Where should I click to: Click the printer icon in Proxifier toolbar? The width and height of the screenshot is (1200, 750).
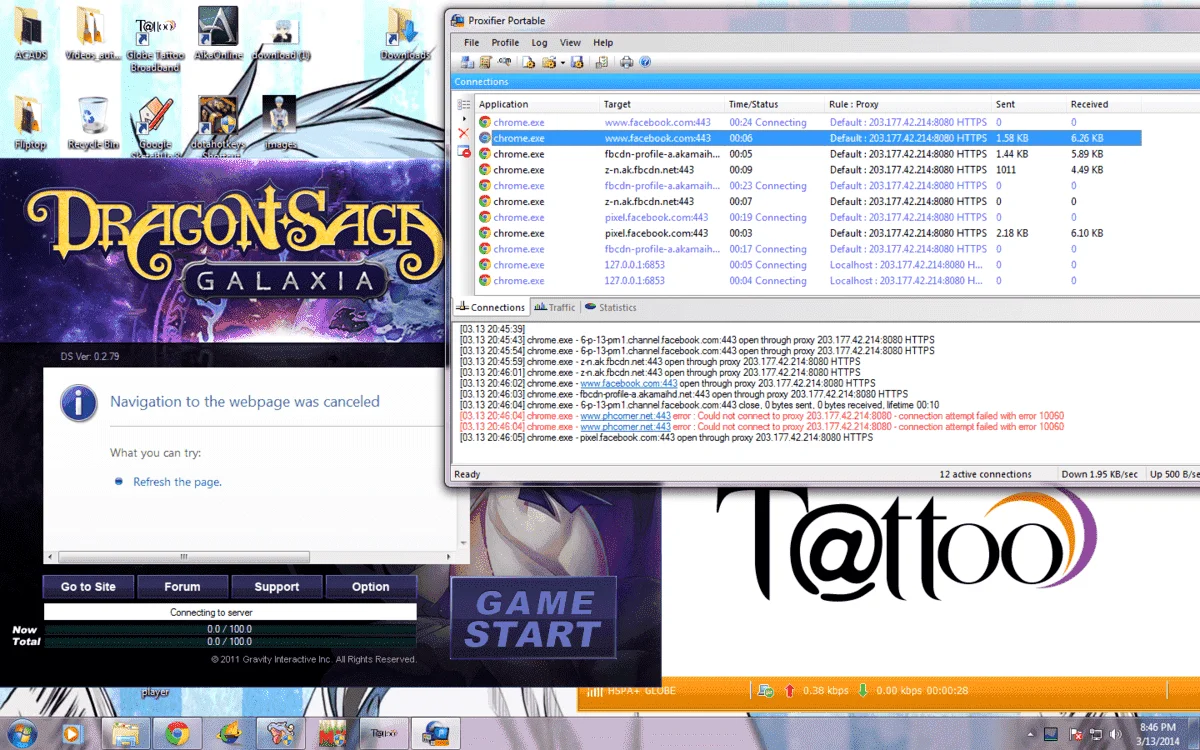click(x=627, y=62)
